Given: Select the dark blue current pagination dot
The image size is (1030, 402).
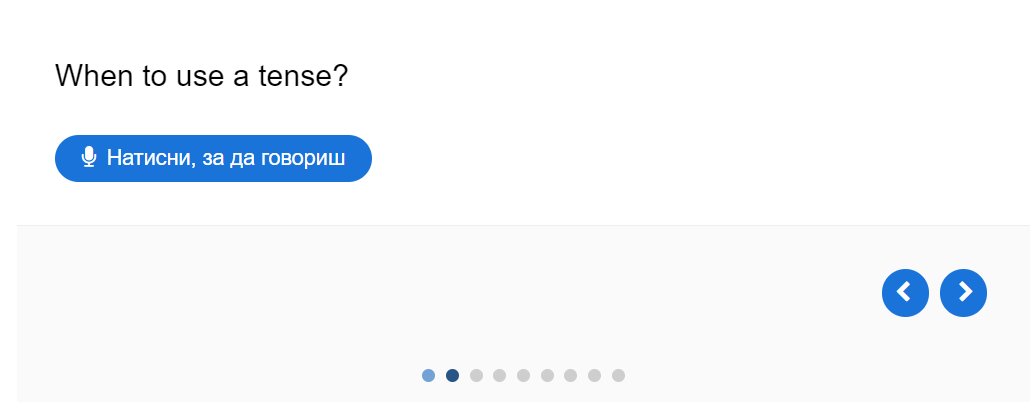Looking at the screenshot, I should click(x=452, y=376).
